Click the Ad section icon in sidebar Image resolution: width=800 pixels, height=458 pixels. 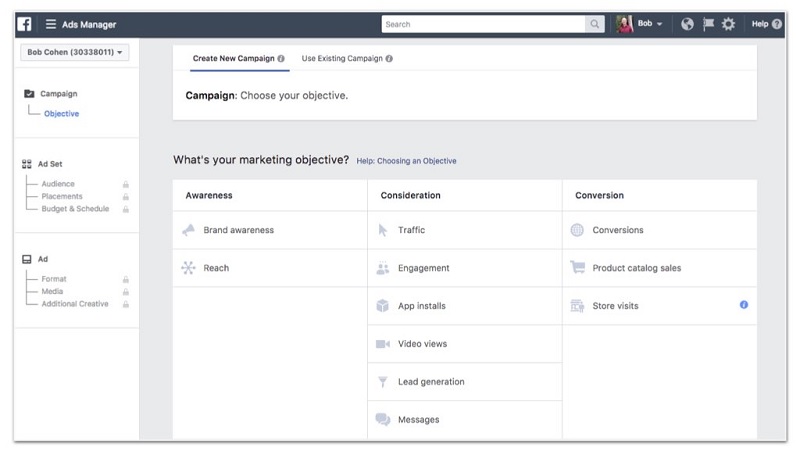[x=27, y=259]
